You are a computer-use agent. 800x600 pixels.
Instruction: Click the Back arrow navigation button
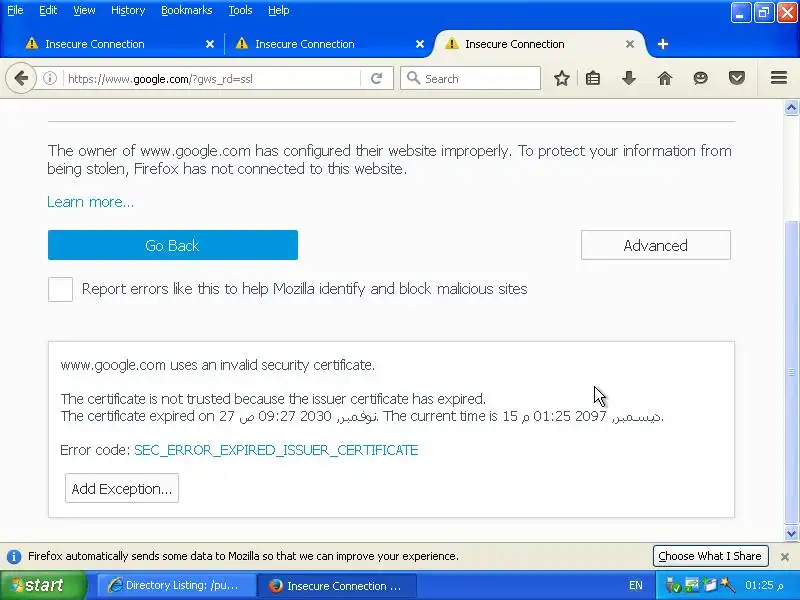click(21, 79)
